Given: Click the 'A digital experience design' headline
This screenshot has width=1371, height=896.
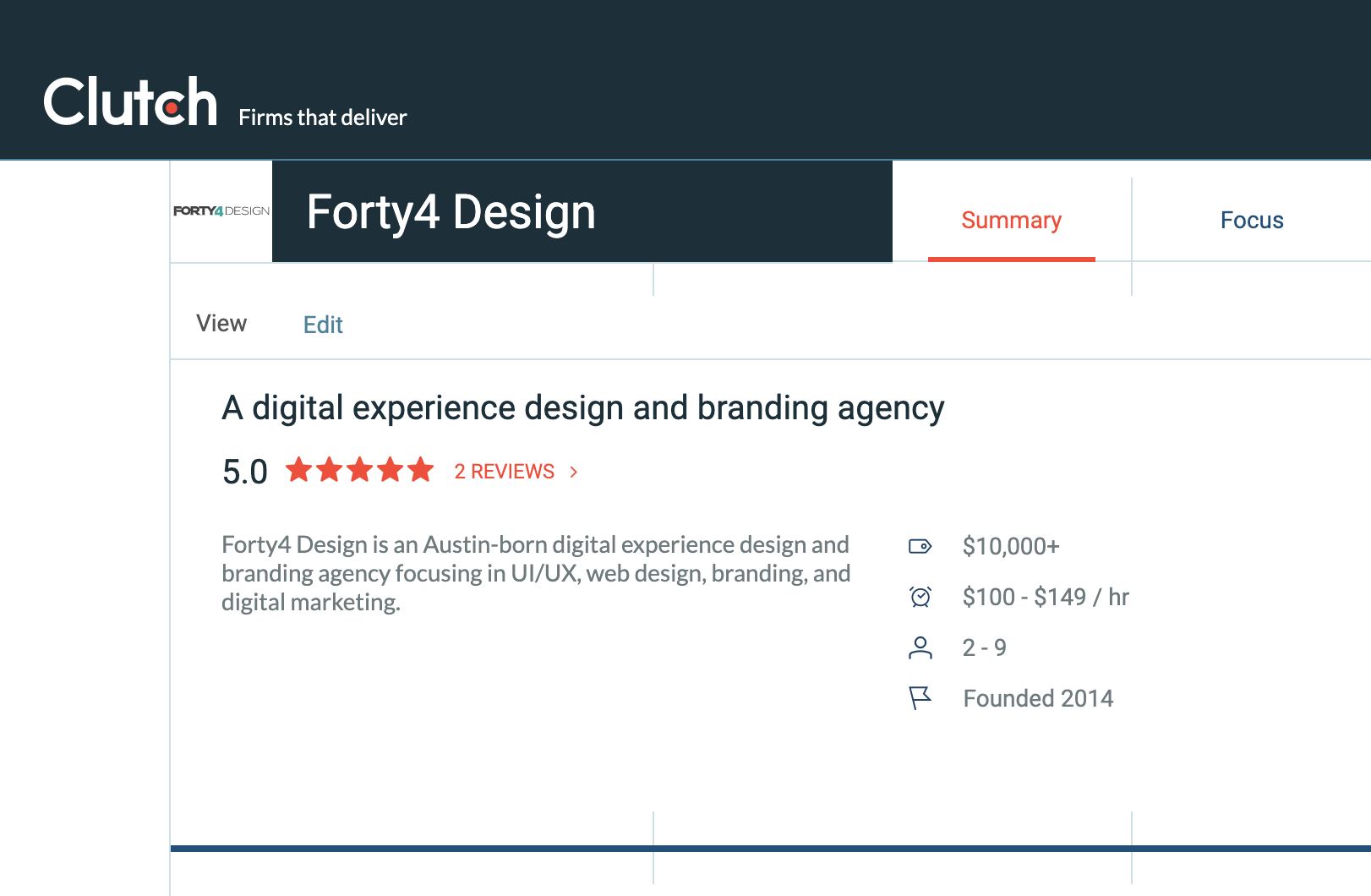Looking at the screenshot, I should [x=583, y=408].
